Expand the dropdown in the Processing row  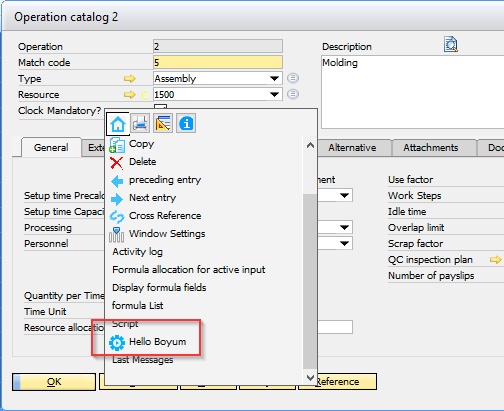[x=344, y=228]
